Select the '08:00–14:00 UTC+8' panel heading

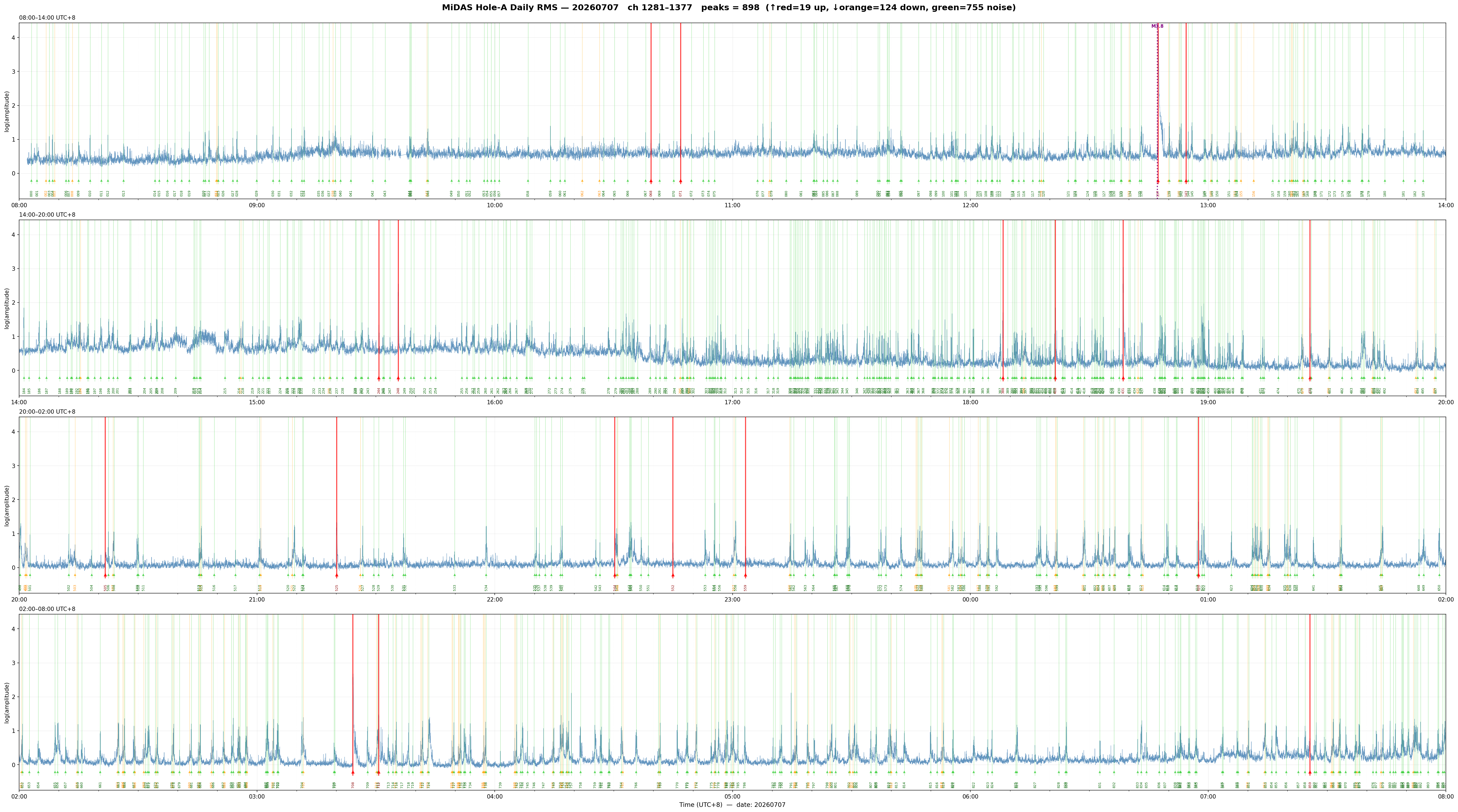point(47,17)
